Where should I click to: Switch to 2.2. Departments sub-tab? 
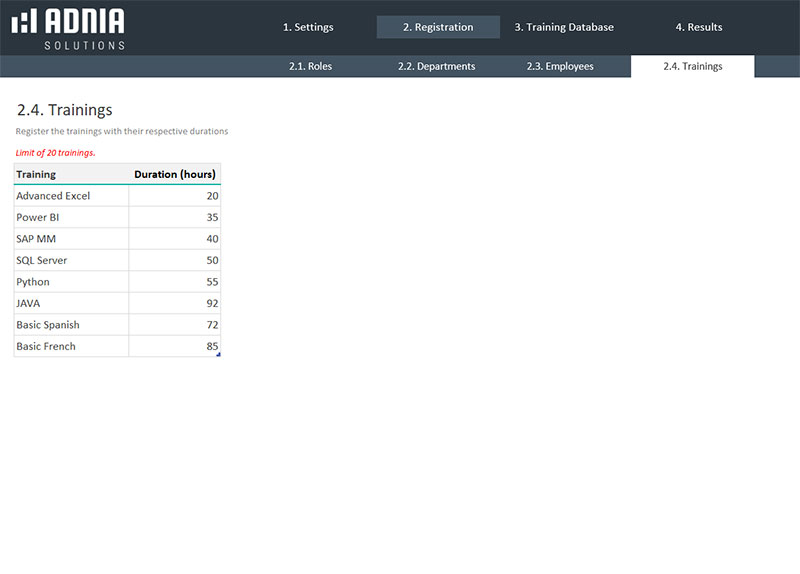pos(437,66)
